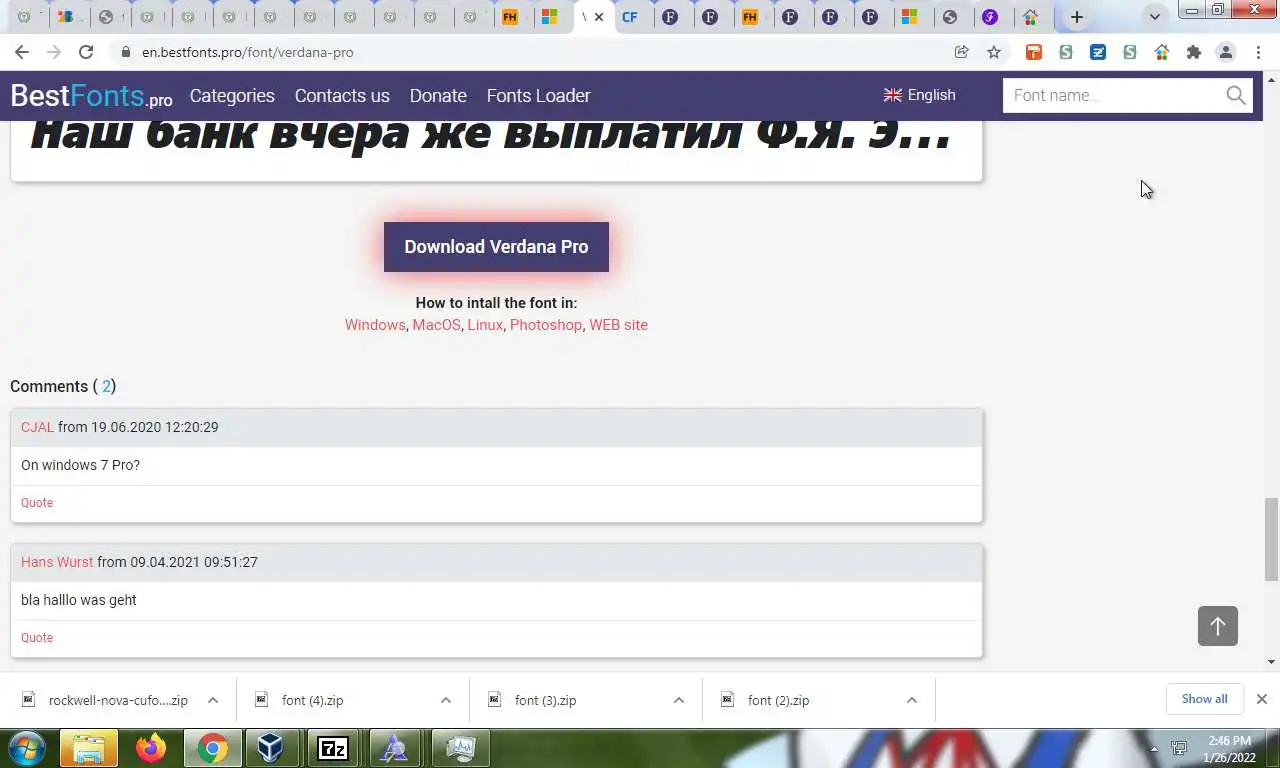Expand options for font (3).zip

point(679,700)
